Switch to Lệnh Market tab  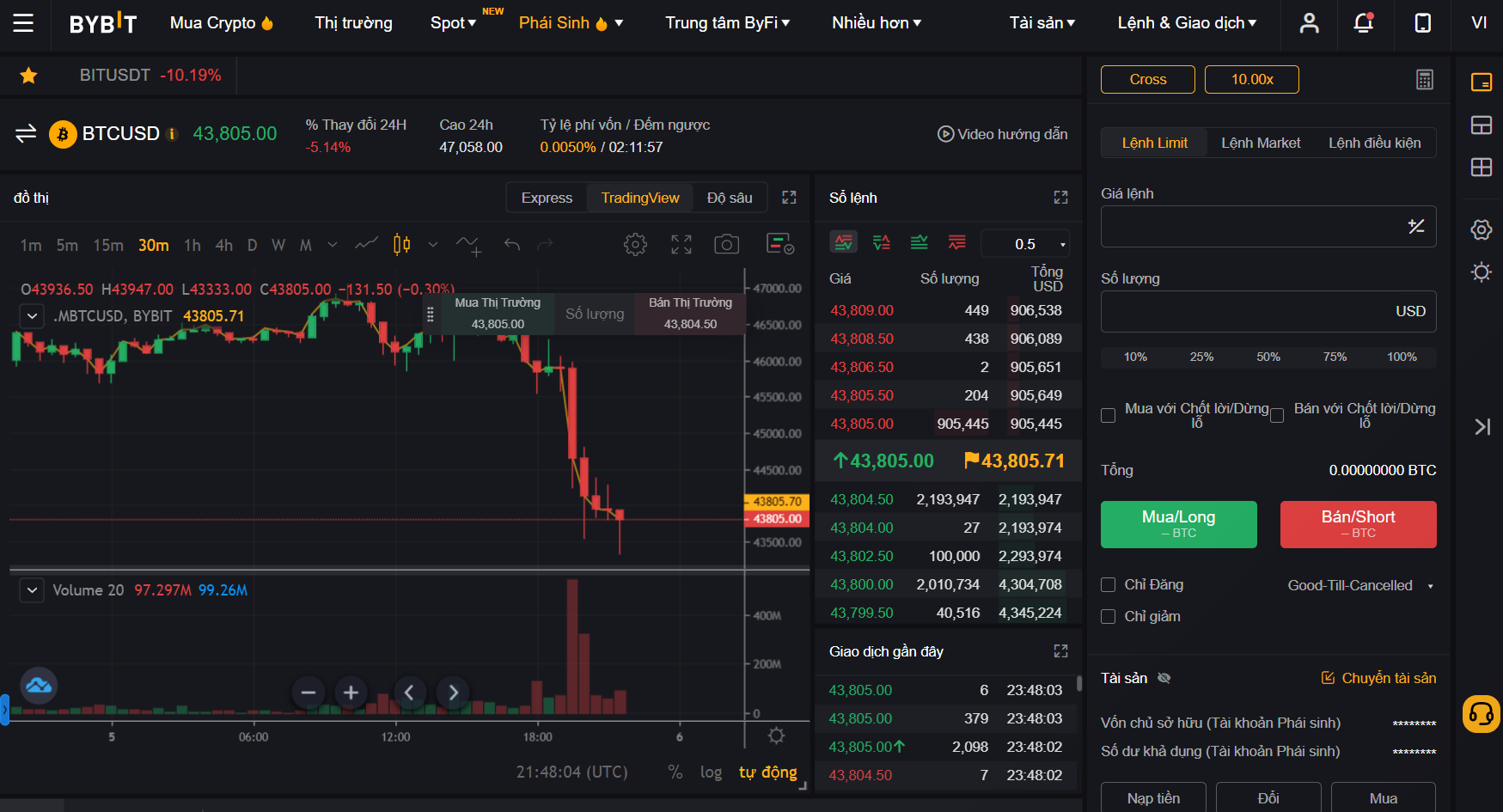click(1261, 143)
